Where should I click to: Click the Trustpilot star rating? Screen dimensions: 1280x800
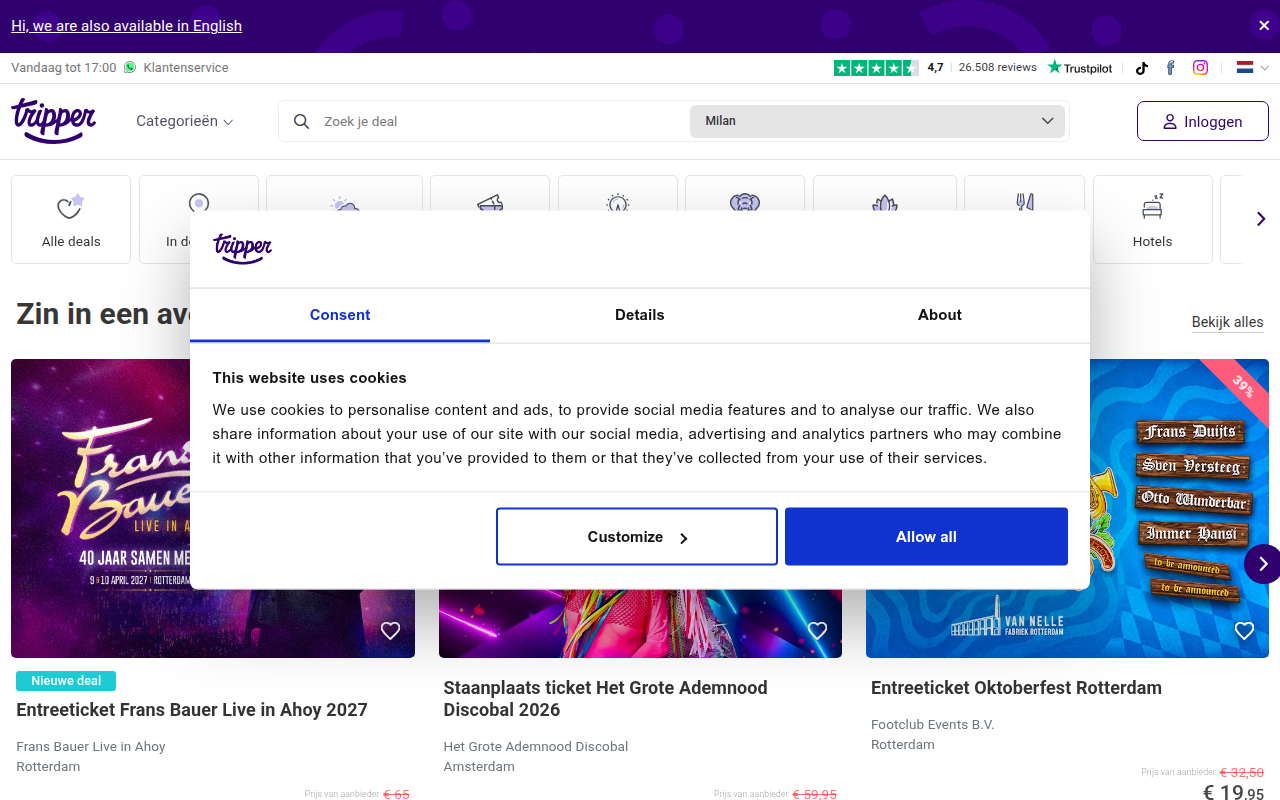pyautogui.click(x=876, y=68)
